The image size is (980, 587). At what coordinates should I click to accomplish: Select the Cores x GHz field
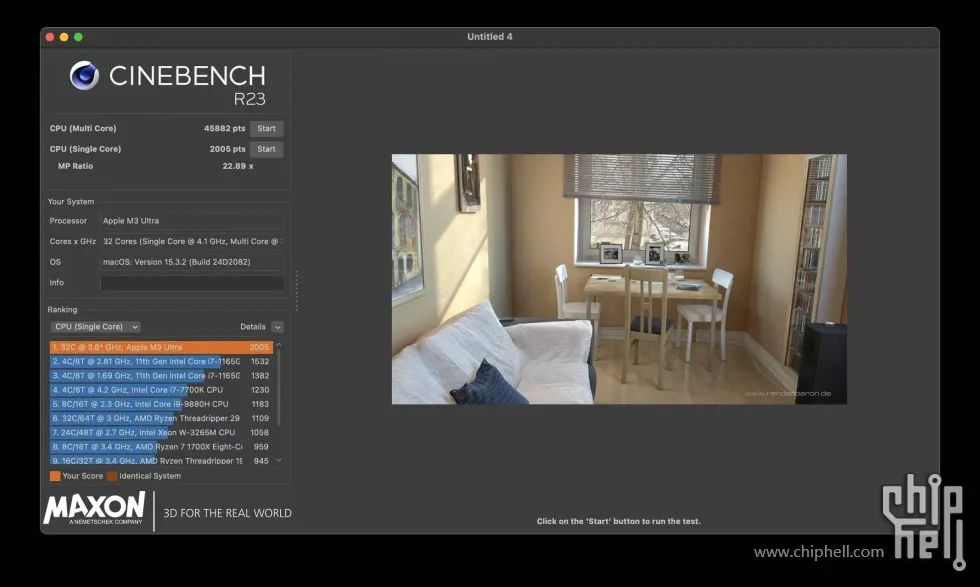tap(192, 242)
